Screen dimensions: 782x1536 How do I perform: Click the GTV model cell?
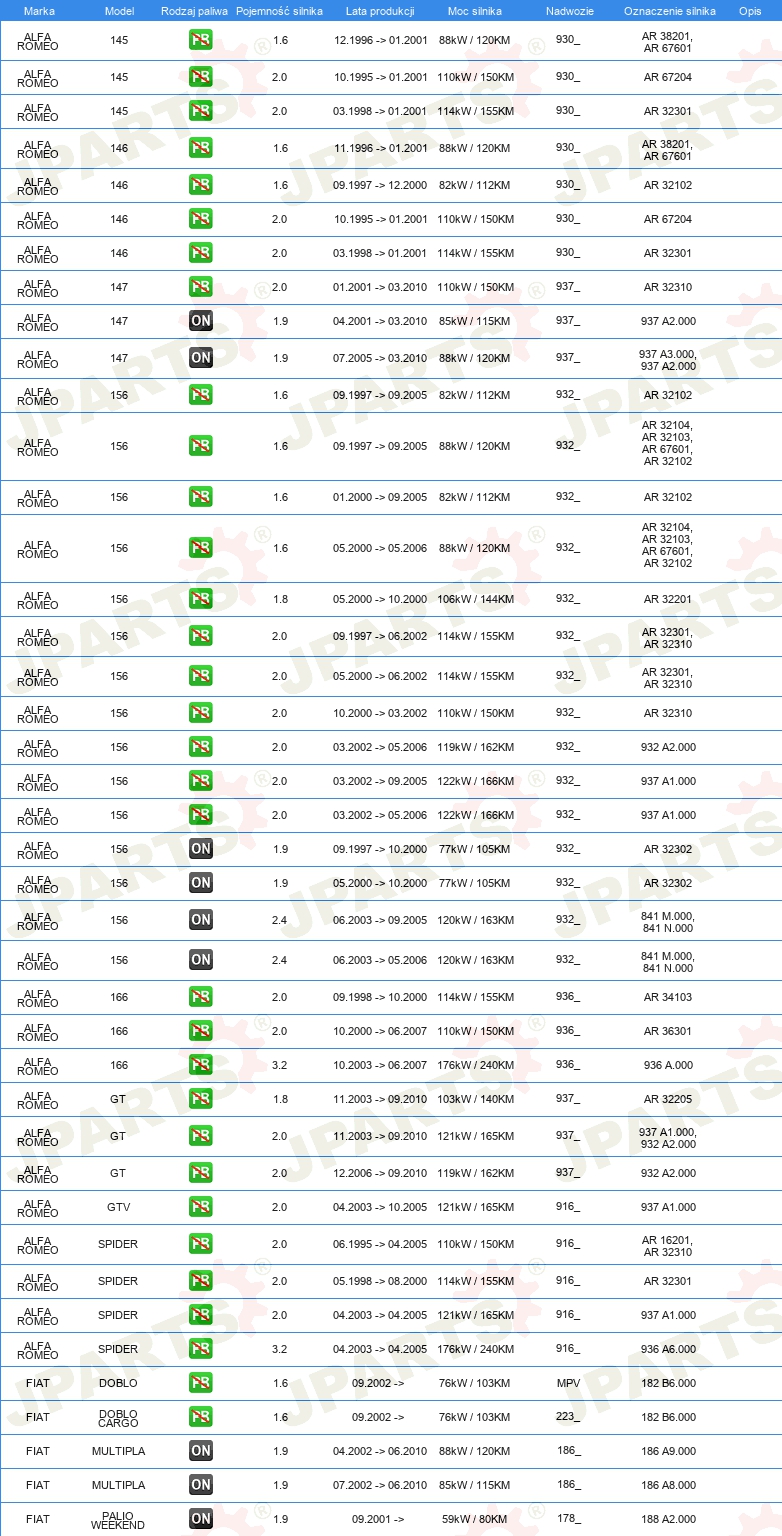coord(119,1207)
